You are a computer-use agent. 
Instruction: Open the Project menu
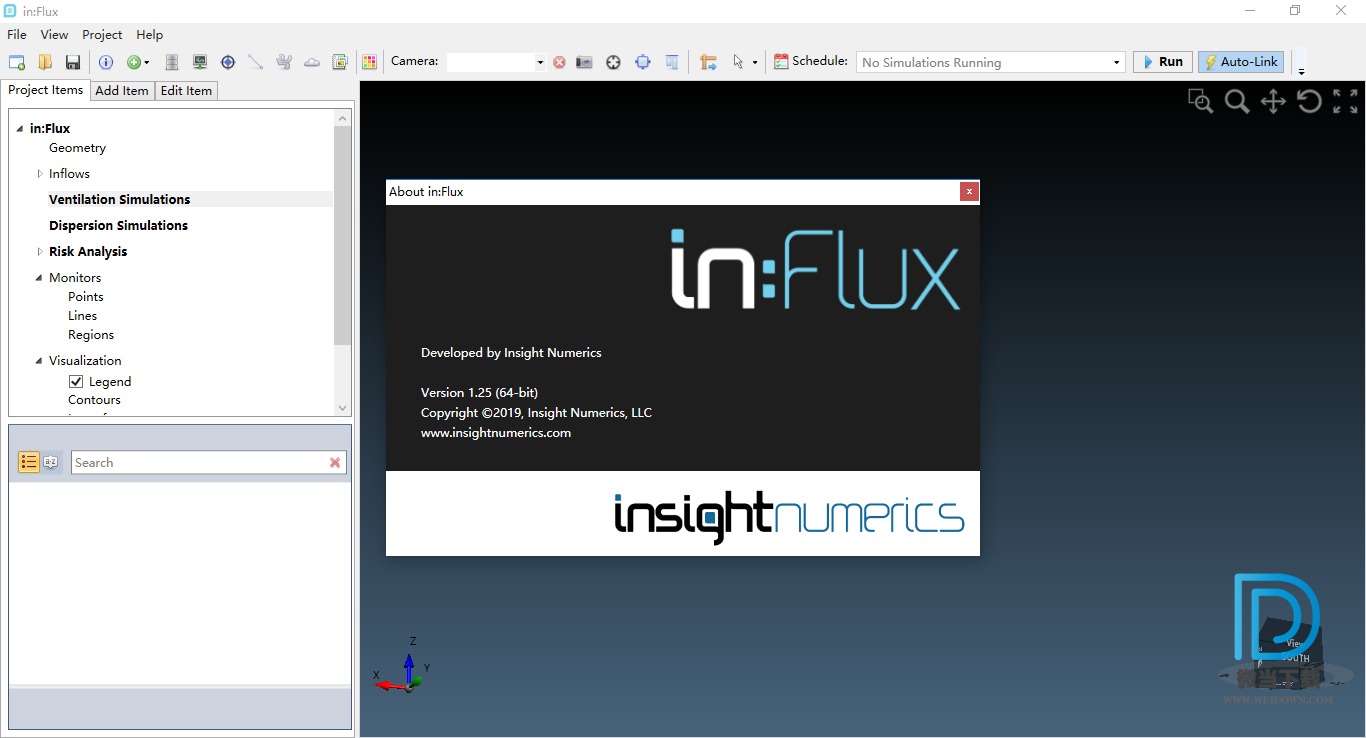102,35
